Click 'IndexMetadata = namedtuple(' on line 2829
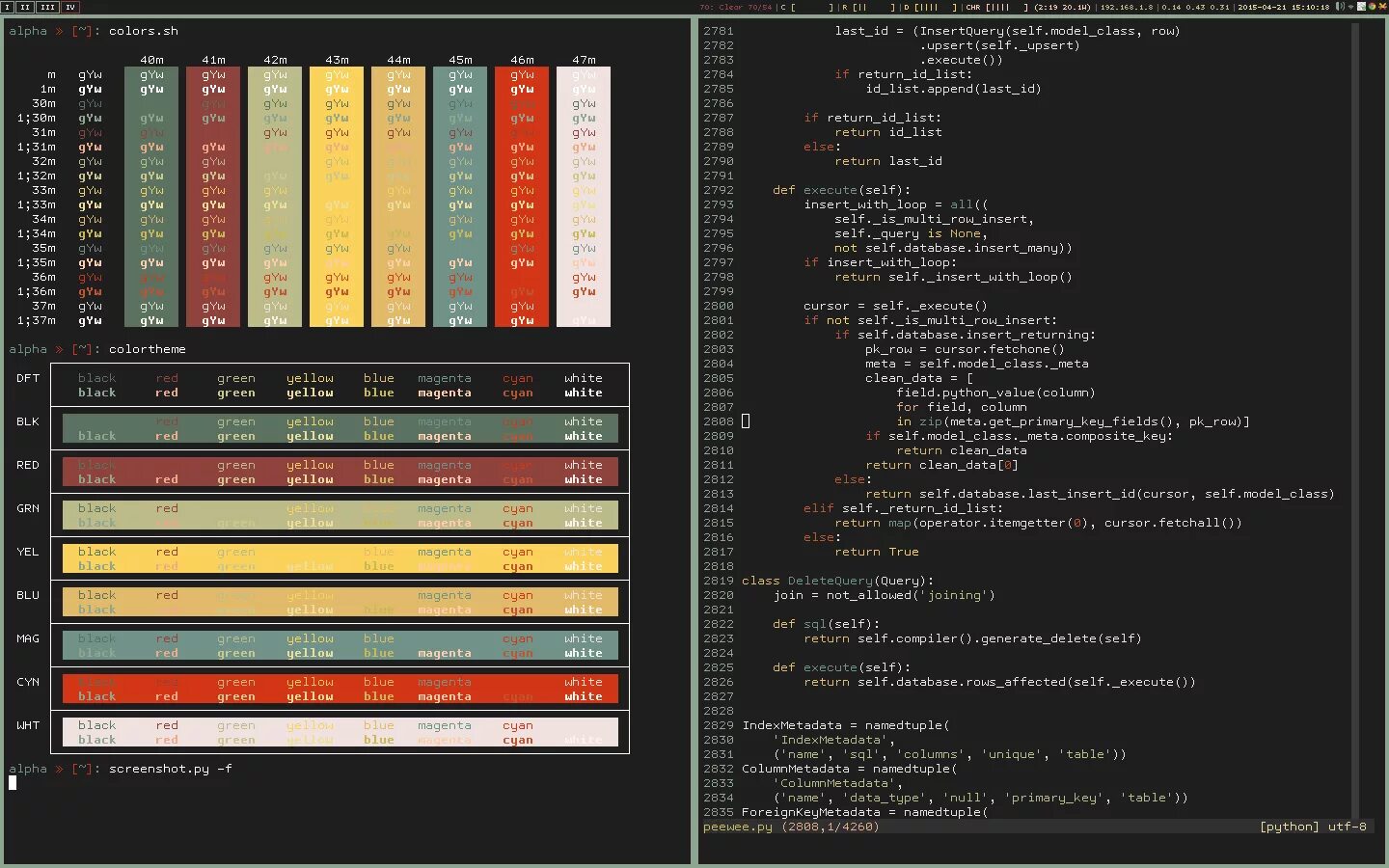 [846, 725]
